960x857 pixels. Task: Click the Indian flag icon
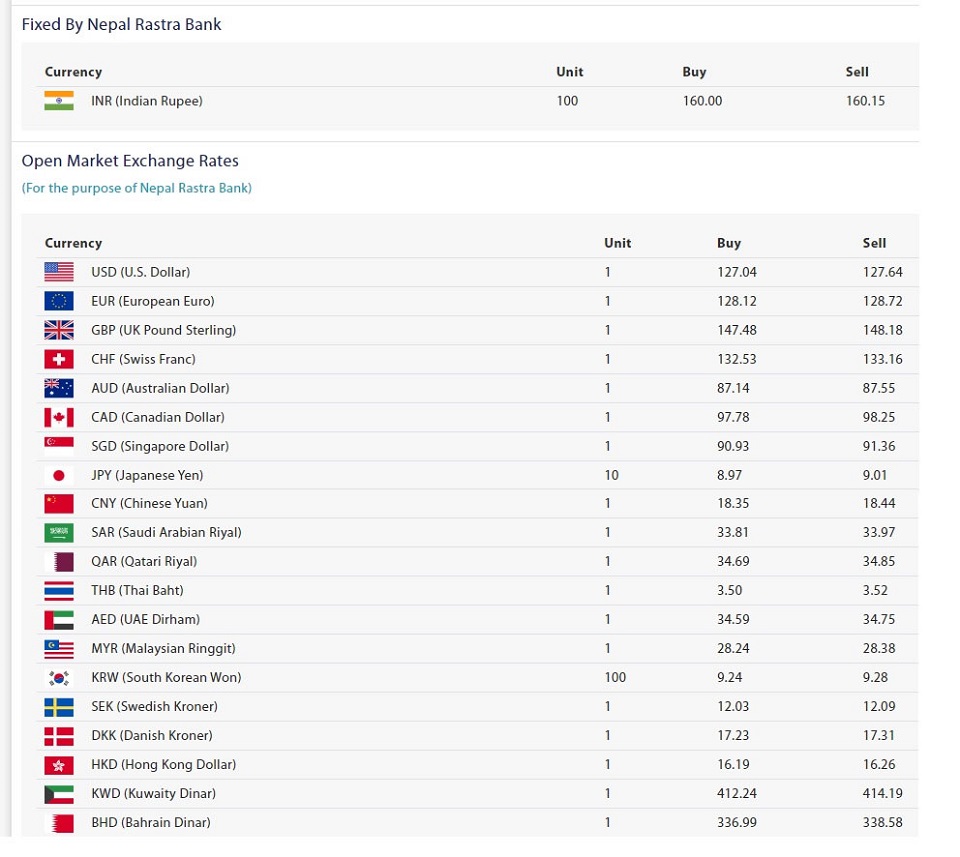[59, 100]
